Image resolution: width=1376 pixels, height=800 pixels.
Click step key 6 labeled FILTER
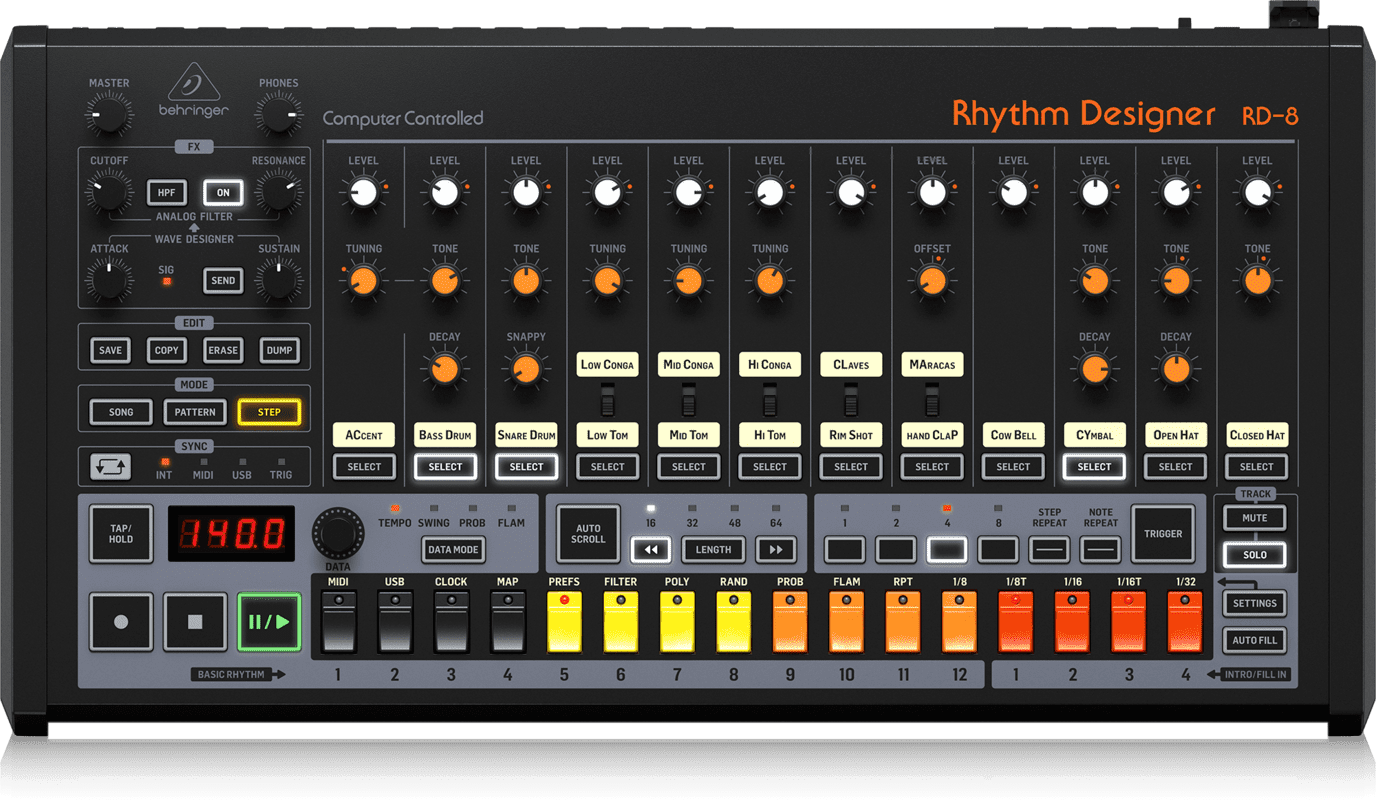pos(620,622)
